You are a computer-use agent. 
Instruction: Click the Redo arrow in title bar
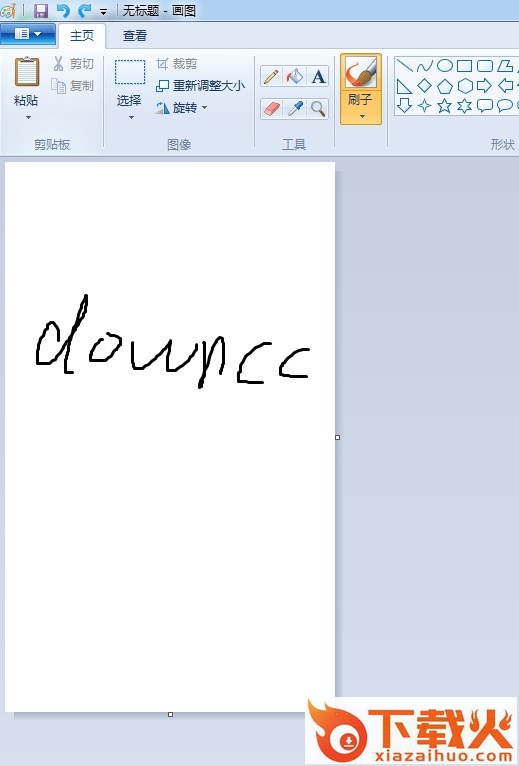coord(85,10)
